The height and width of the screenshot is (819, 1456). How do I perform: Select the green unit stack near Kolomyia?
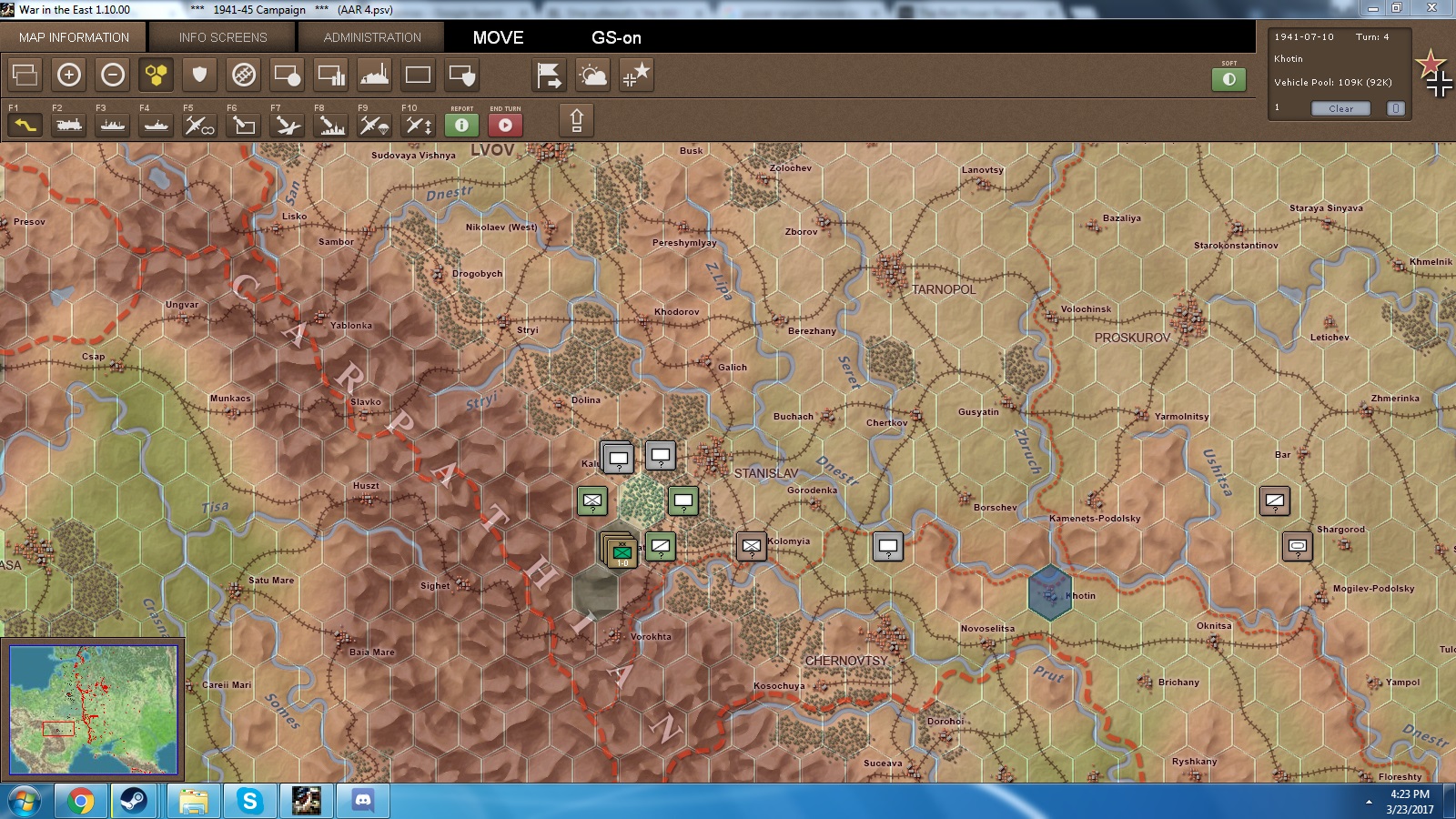tap(620, 549)
